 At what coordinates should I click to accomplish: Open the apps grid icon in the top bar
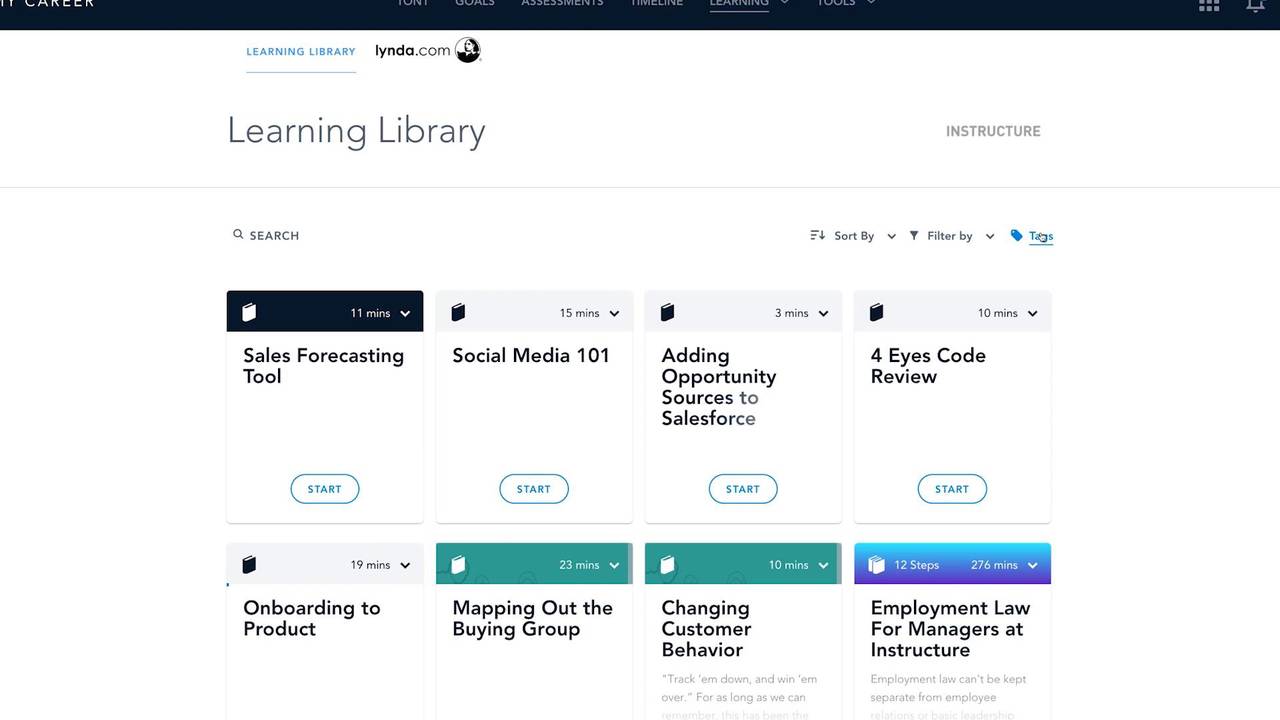tap(1208, 6)
